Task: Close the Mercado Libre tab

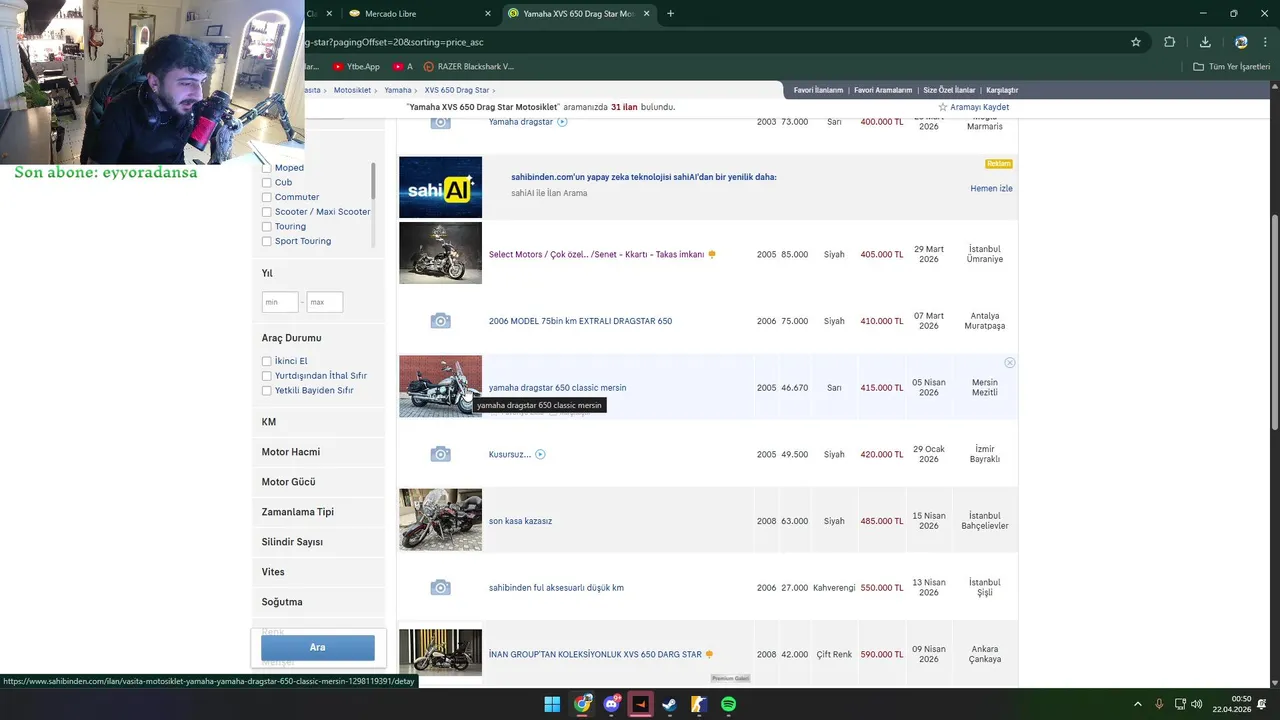Action: (x=488, y=14)
